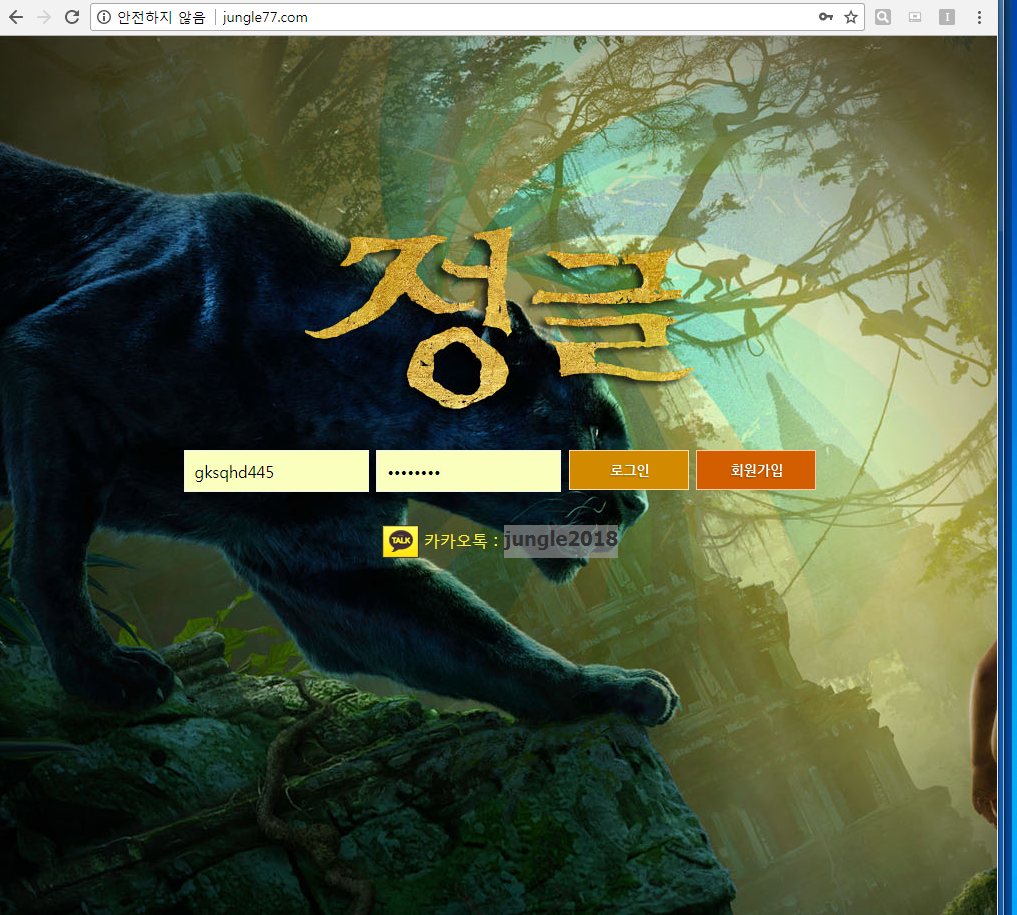1017x915 pixels.
Task: Reload the jungle77.com page
Action: click(x=72, y=18)
